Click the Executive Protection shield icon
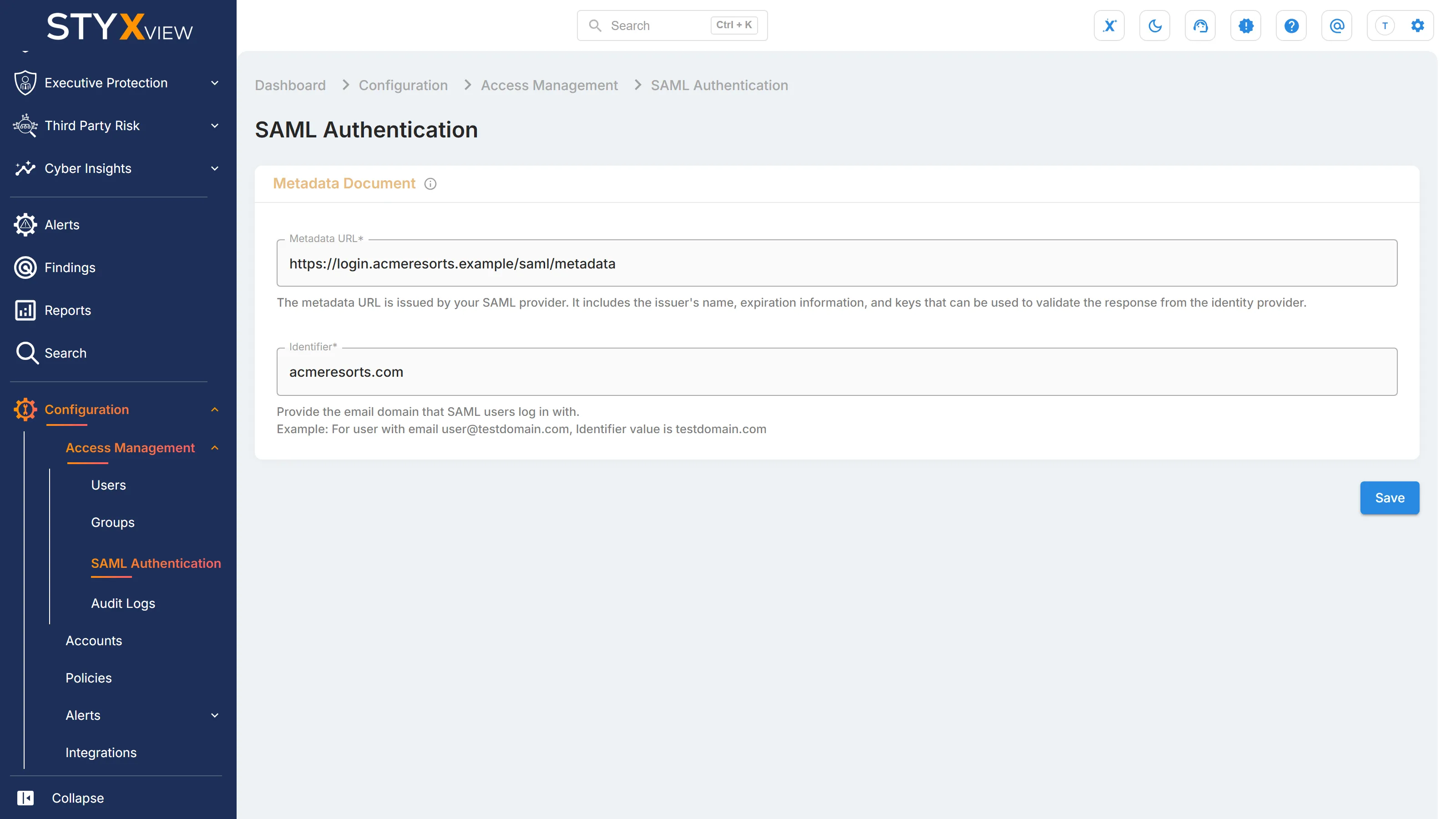Image resolution: width=1456 pixels, height=819 pixels. (25, 83)
